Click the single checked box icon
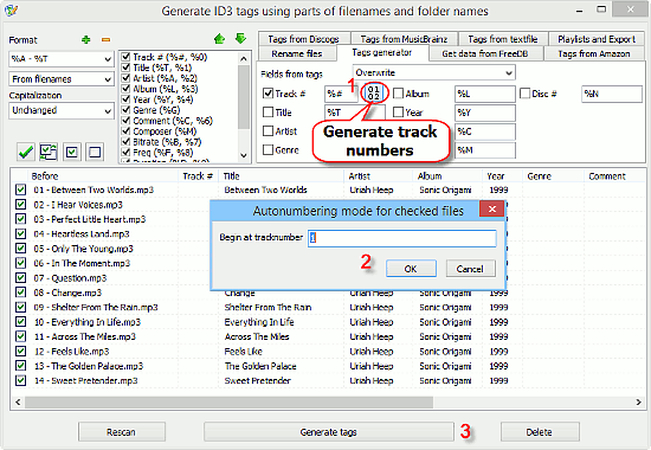This screenshot has height=450, width=651. (x=73, y=151)
